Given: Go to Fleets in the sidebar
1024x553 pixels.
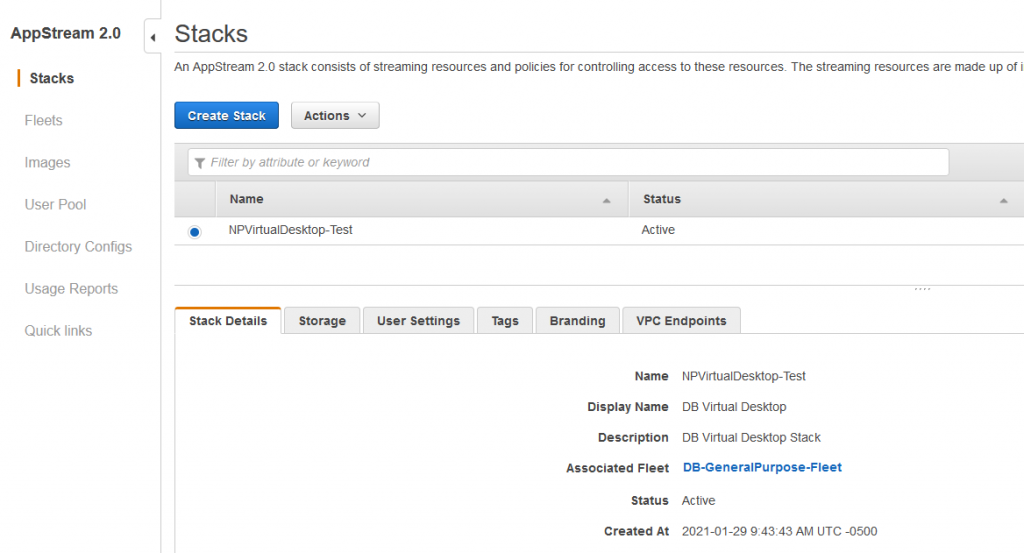Looking at the screenshot, I should [x=43, y=120].
